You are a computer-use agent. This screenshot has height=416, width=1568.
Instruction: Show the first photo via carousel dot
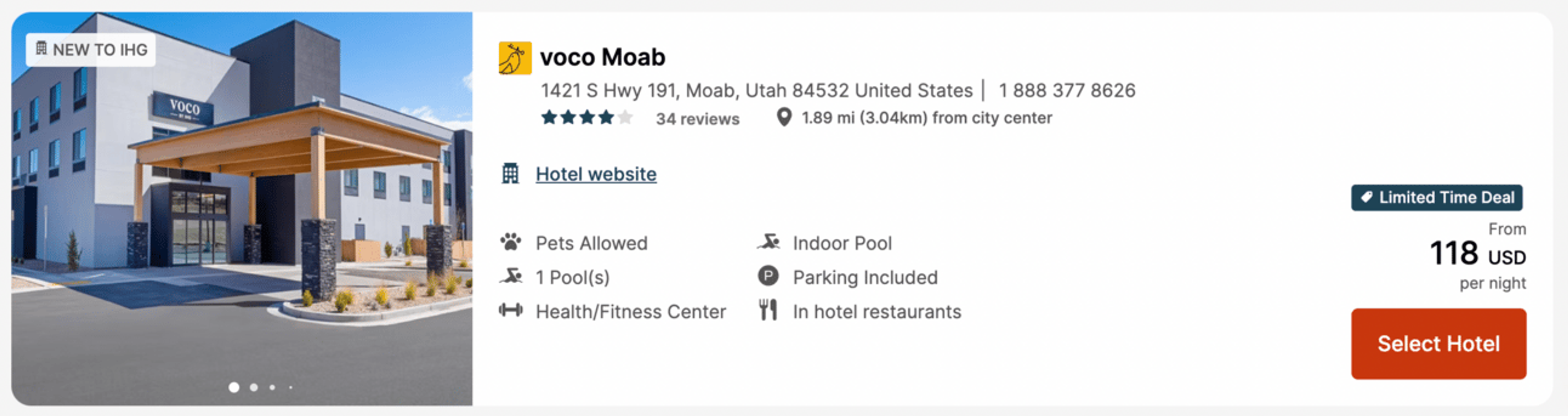(234, 387)
